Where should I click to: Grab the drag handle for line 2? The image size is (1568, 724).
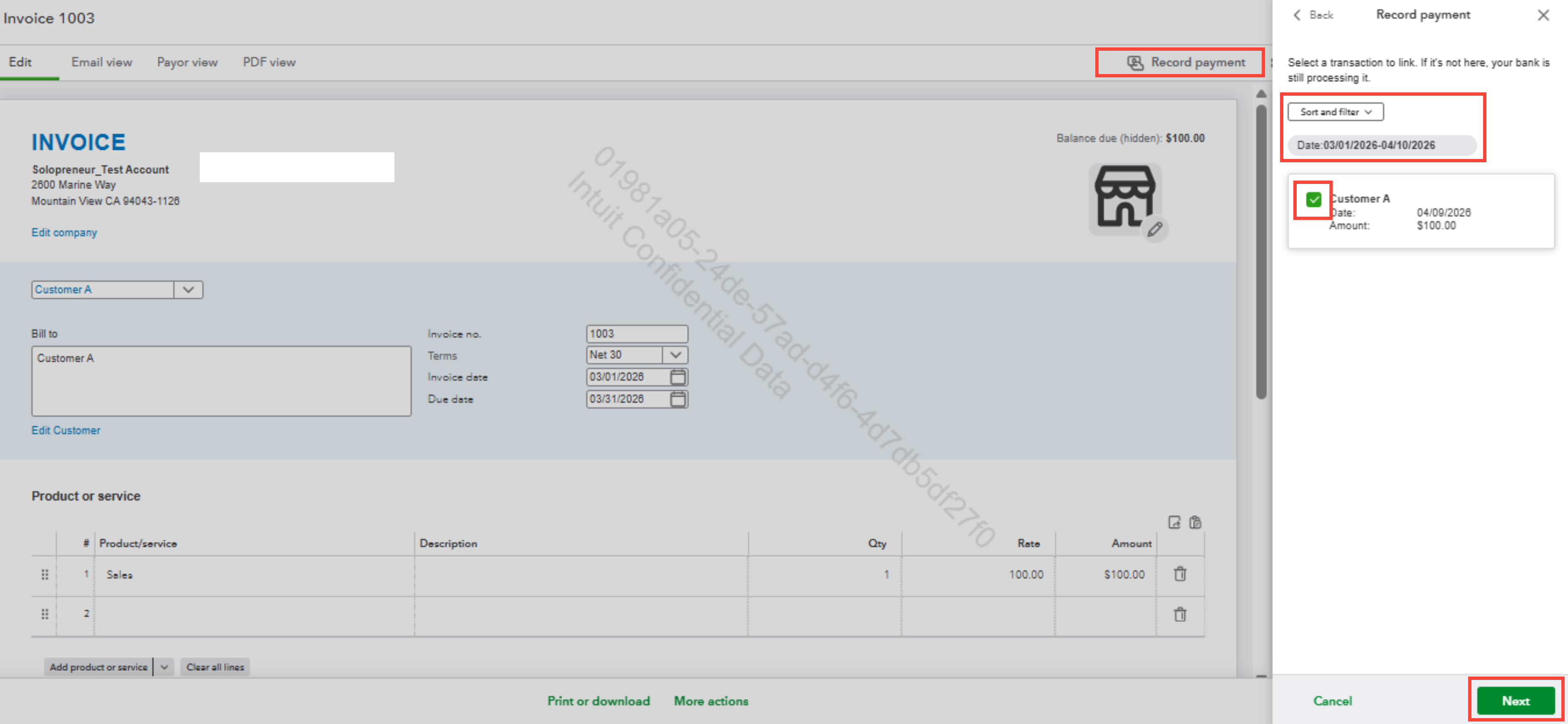point(45,614)
